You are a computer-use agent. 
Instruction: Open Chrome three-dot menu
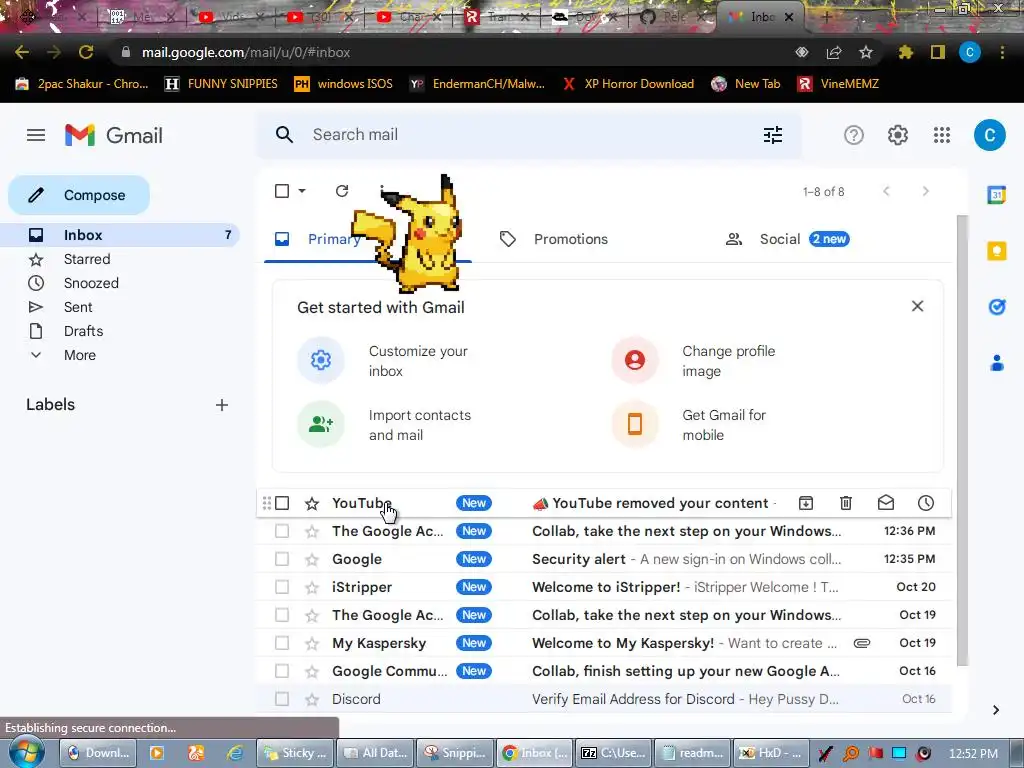click(x=1002, y=52)
